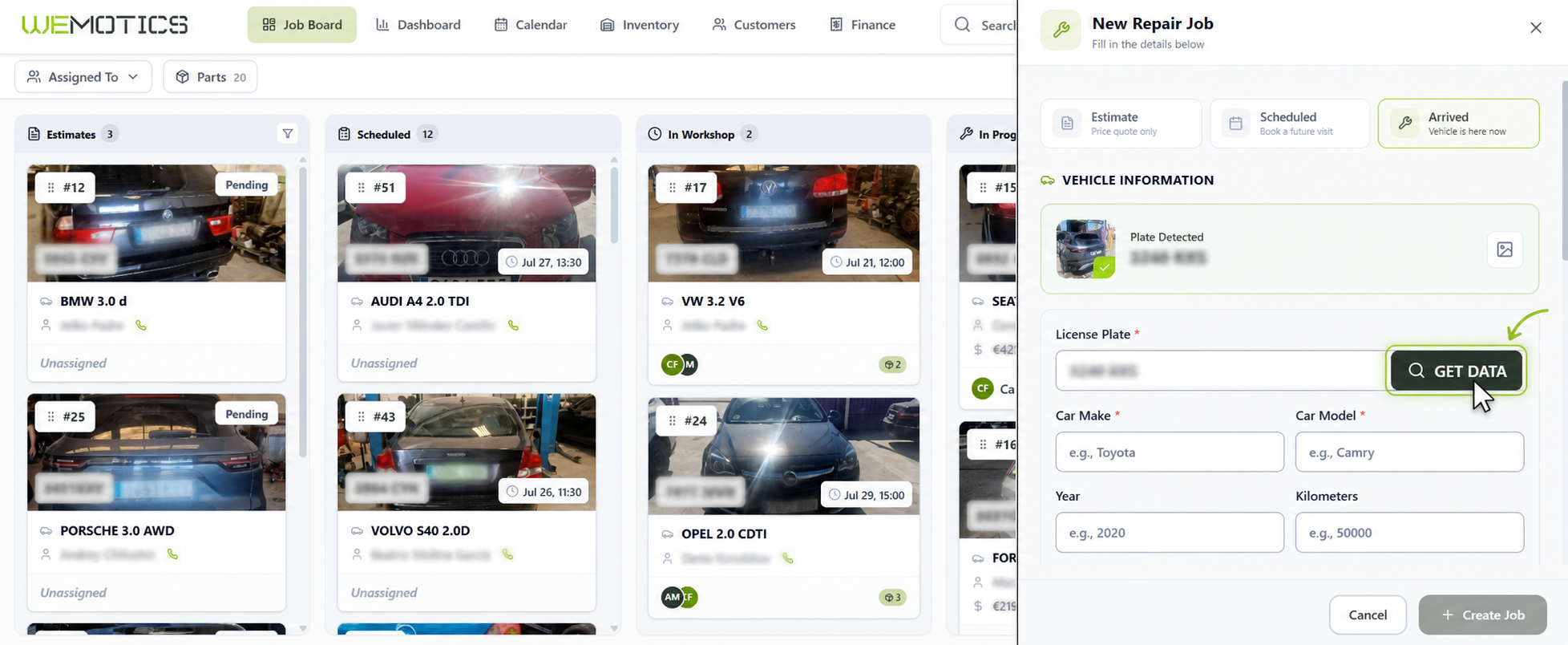Click the New Repair Job panel scrollbar
This screenshot has width=1568, height=645.
[x=1564, y=170]
